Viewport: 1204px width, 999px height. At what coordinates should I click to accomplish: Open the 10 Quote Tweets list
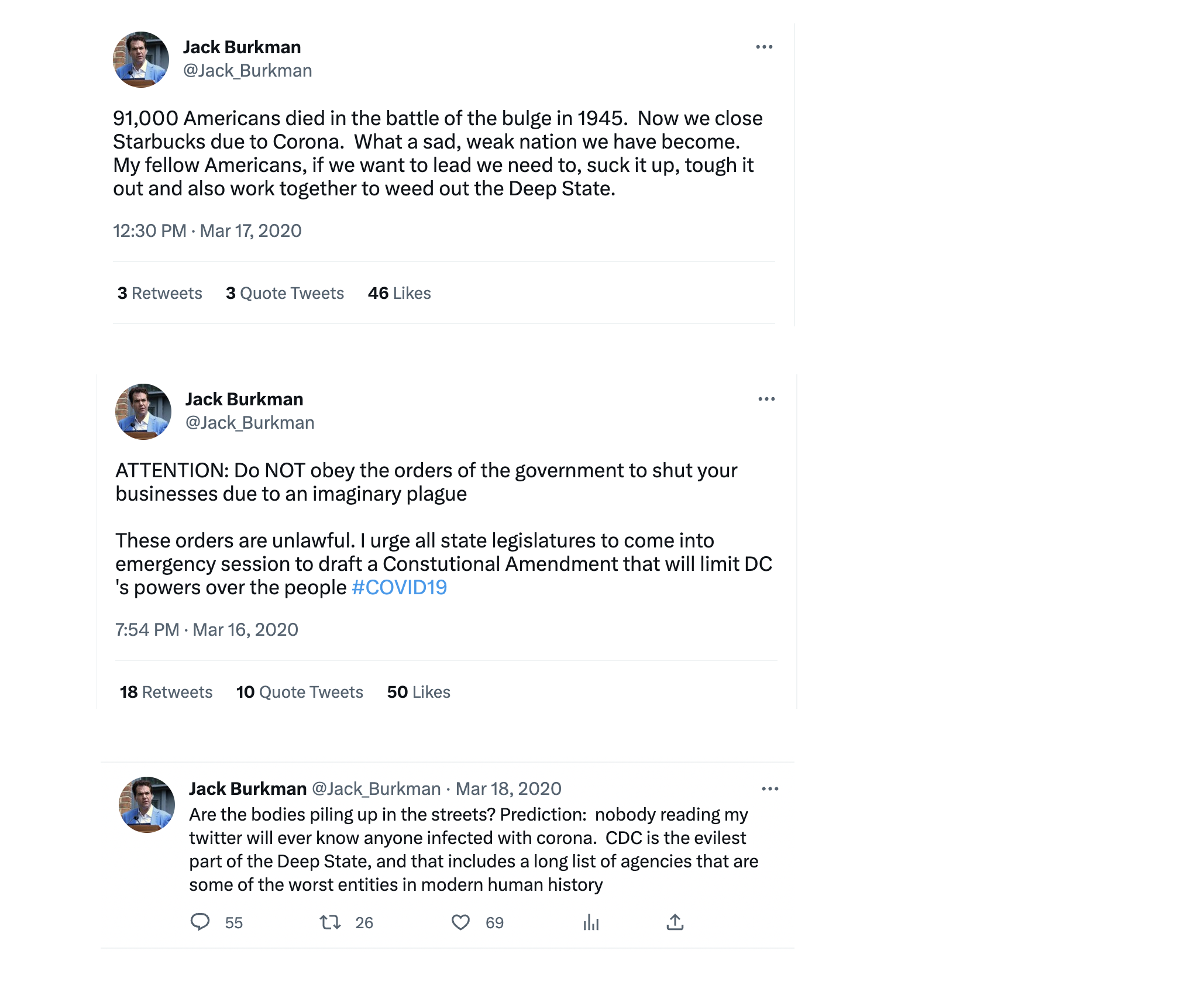coord(300,692)
